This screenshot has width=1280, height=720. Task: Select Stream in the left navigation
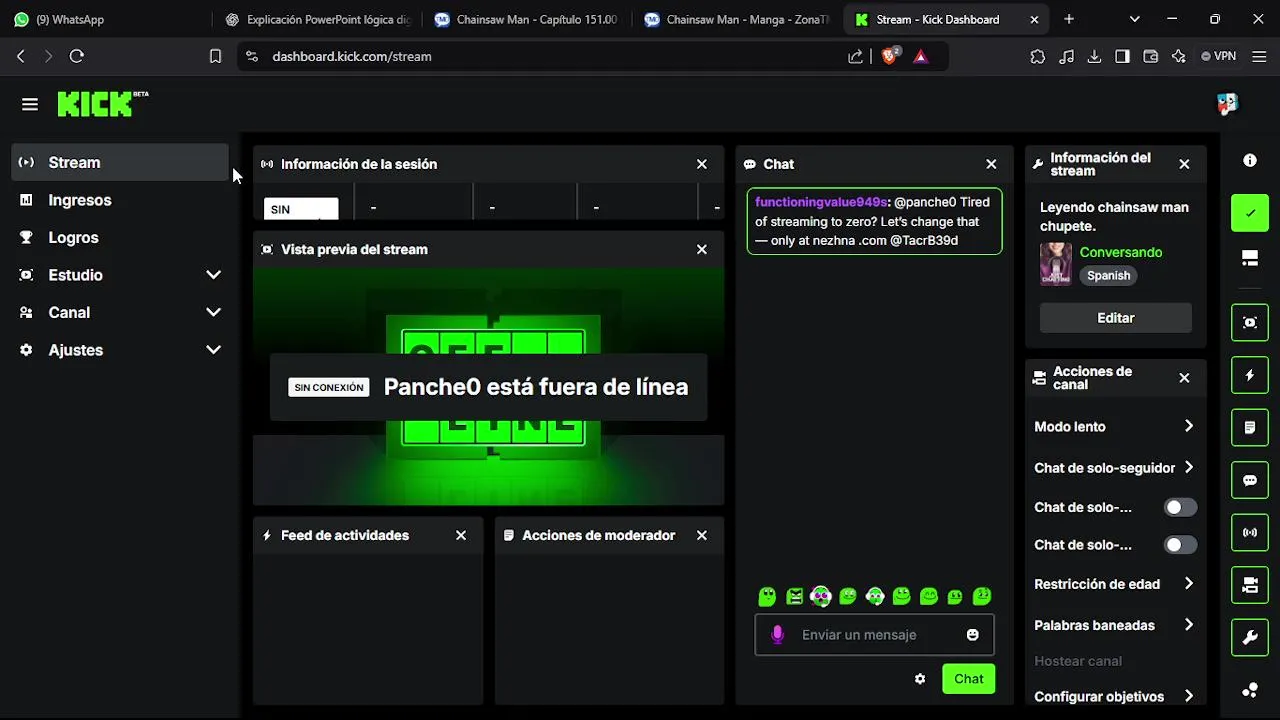(120, 162)
